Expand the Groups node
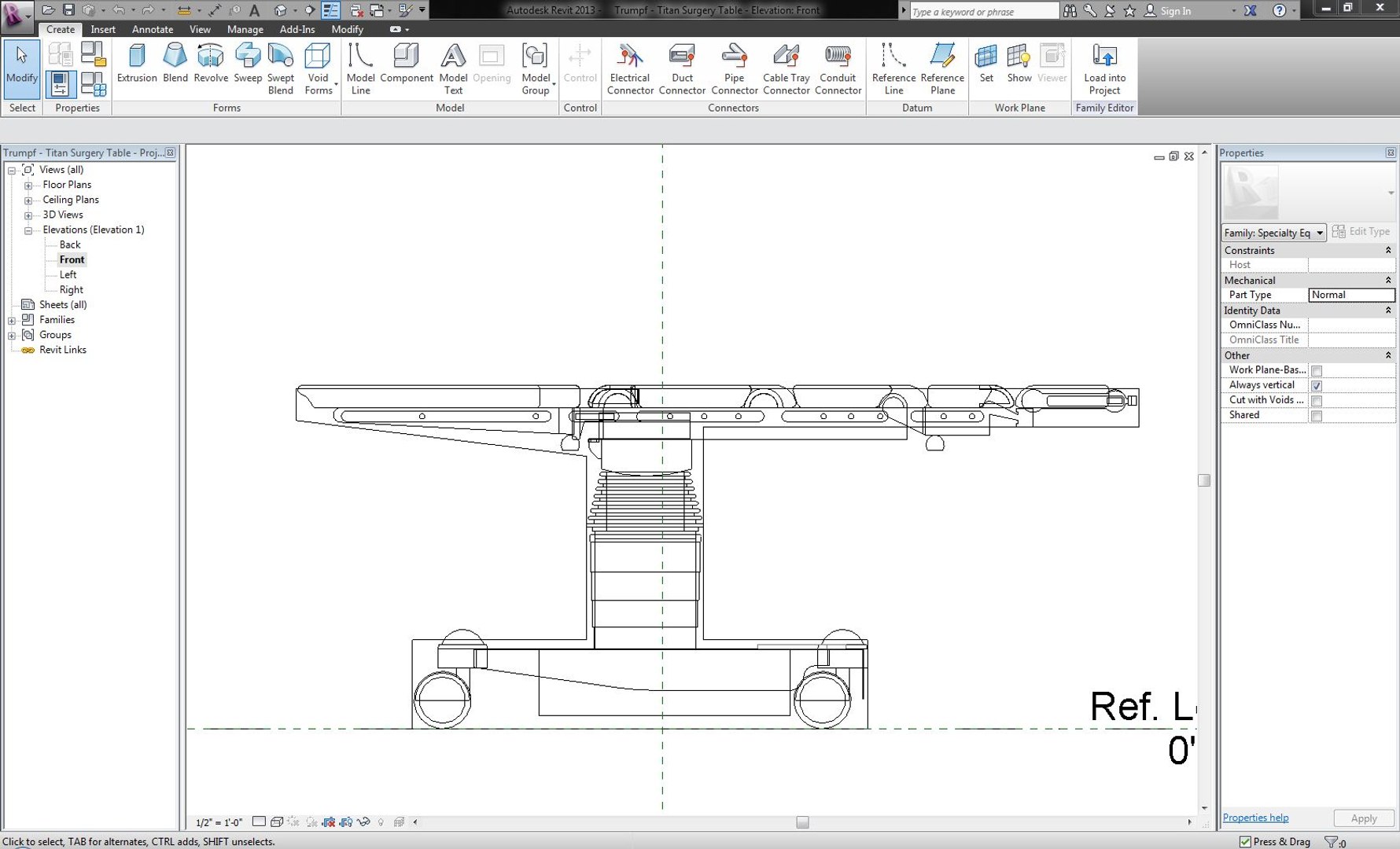This screenshot has height=849, width=1400. [x=12, y=336]
